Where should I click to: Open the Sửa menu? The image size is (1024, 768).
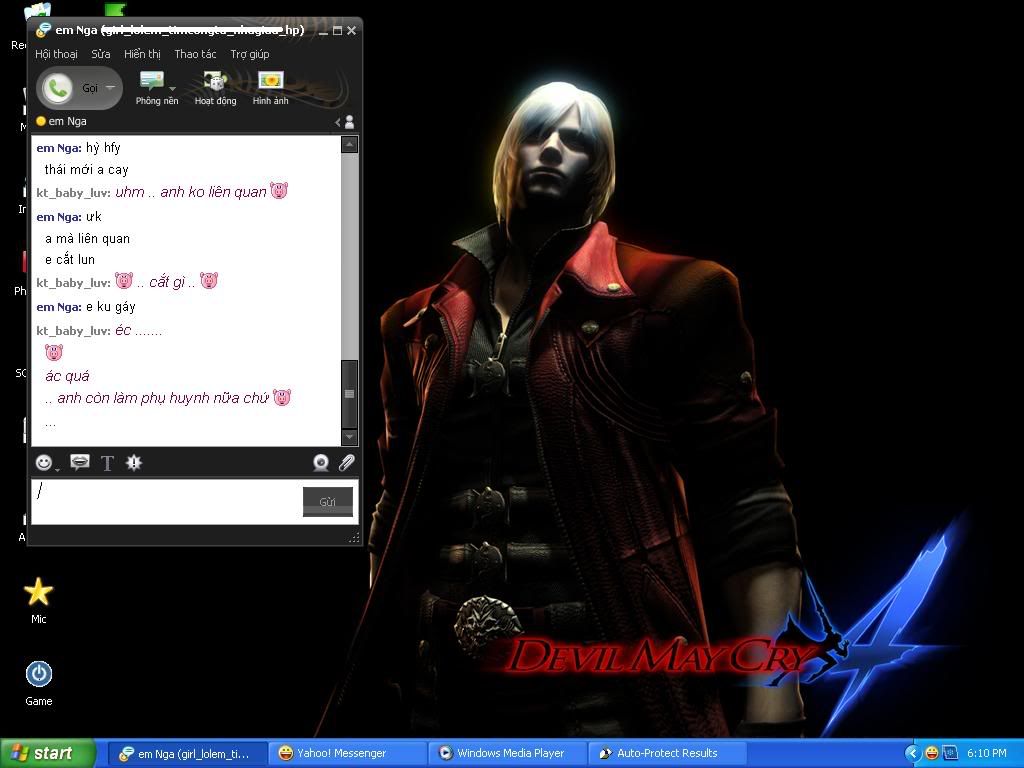point(101,54)
